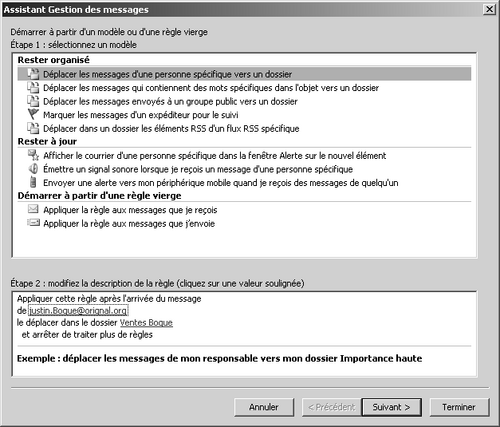Click the flag icon for 'Marquer les messages'
The height and width of the screenshot is (427, 500).
[x=33, y=114]
